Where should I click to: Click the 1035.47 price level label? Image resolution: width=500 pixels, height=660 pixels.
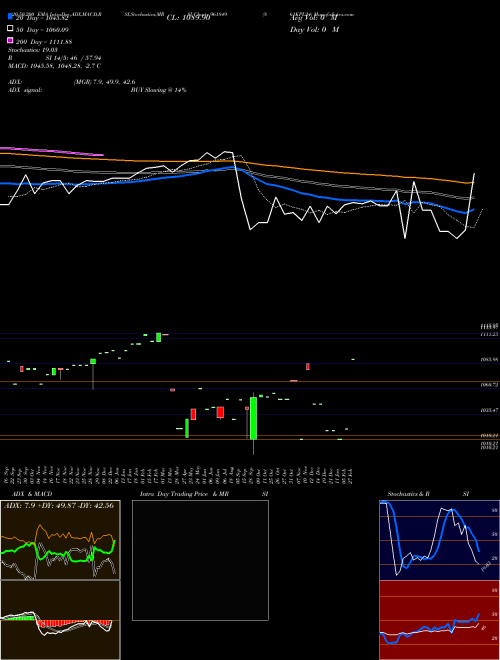(489, 410)
